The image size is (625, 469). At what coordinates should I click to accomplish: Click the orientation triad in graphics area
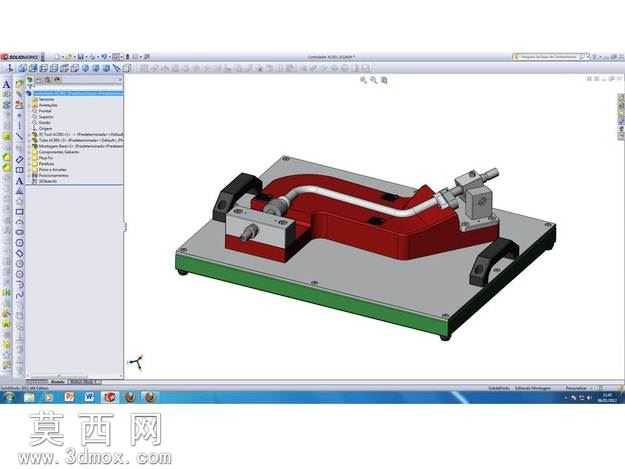[136, 362]
